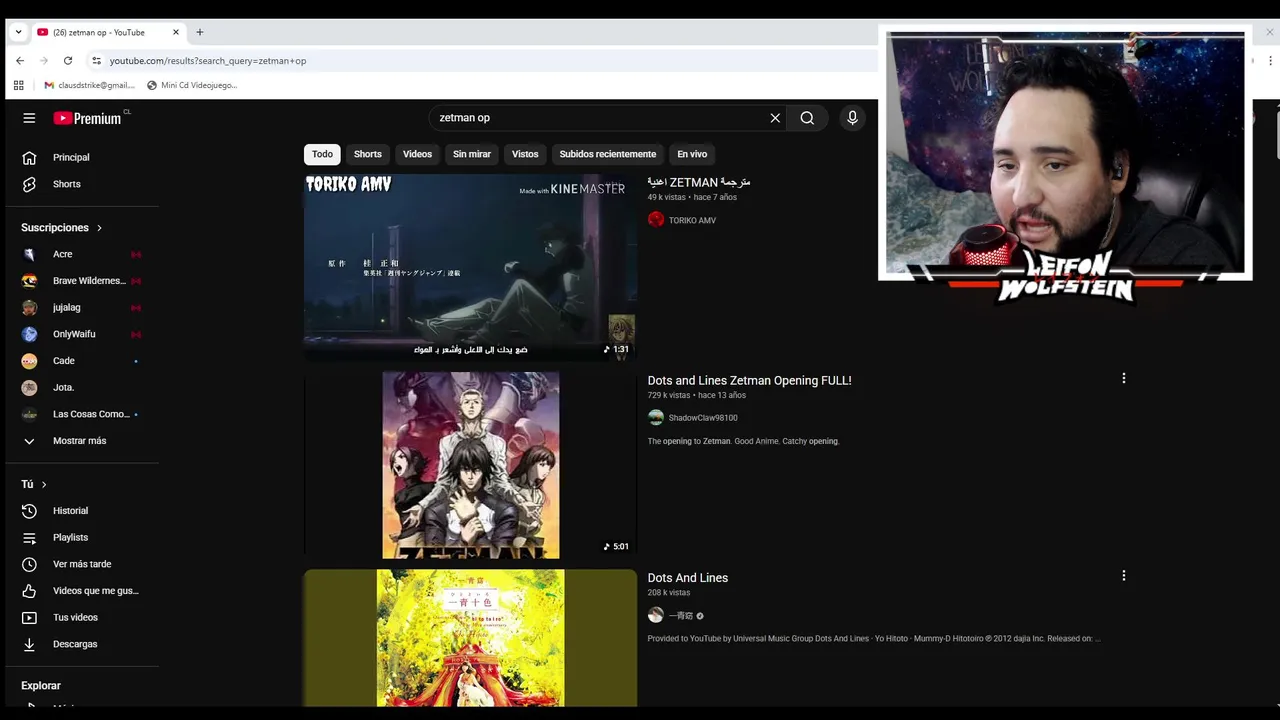Open the YouTube hamburger guide menu
The width and height of the screenshot is (1280, 720).
tap(29, 118)
